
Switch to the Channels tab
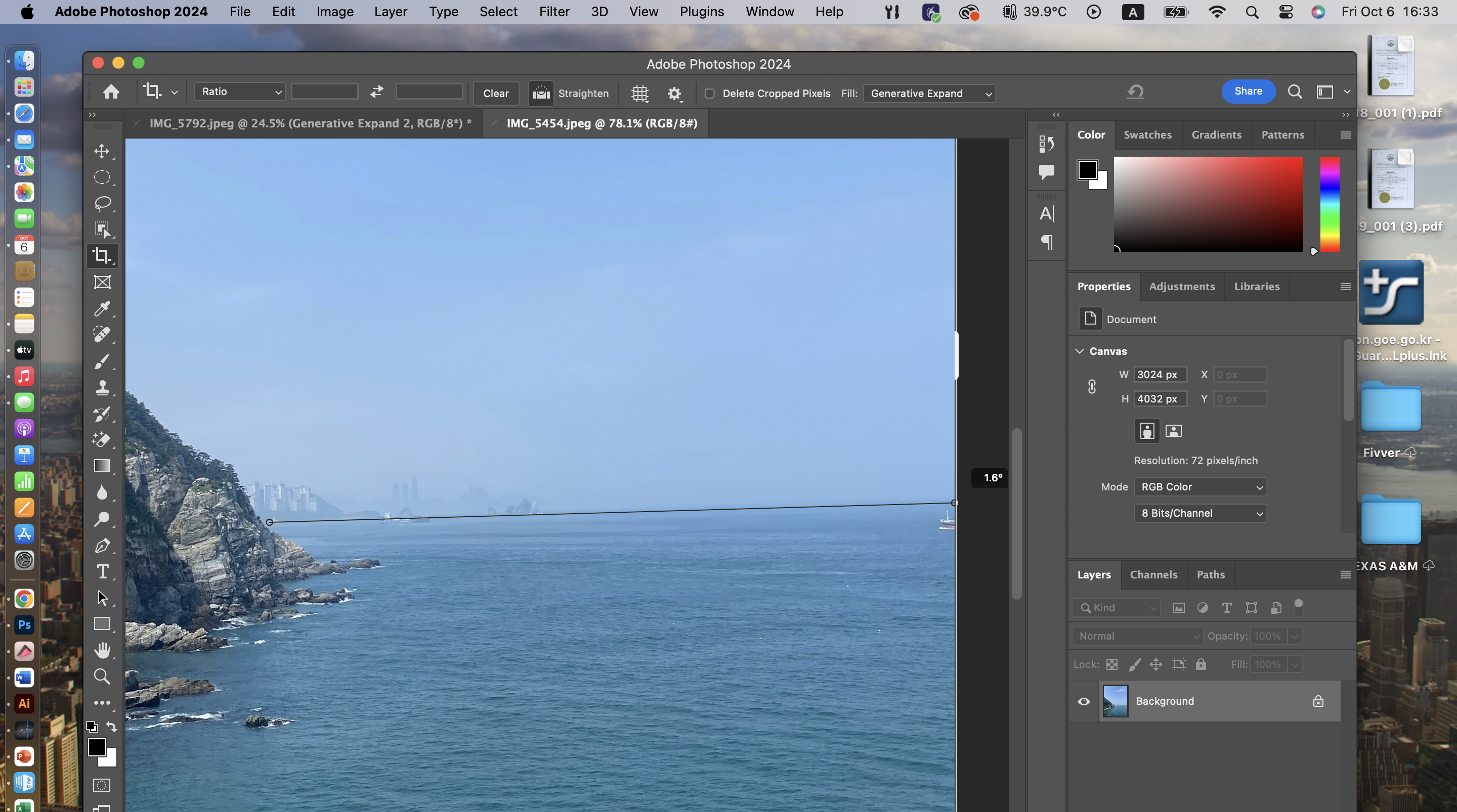tap(1153, 574)
